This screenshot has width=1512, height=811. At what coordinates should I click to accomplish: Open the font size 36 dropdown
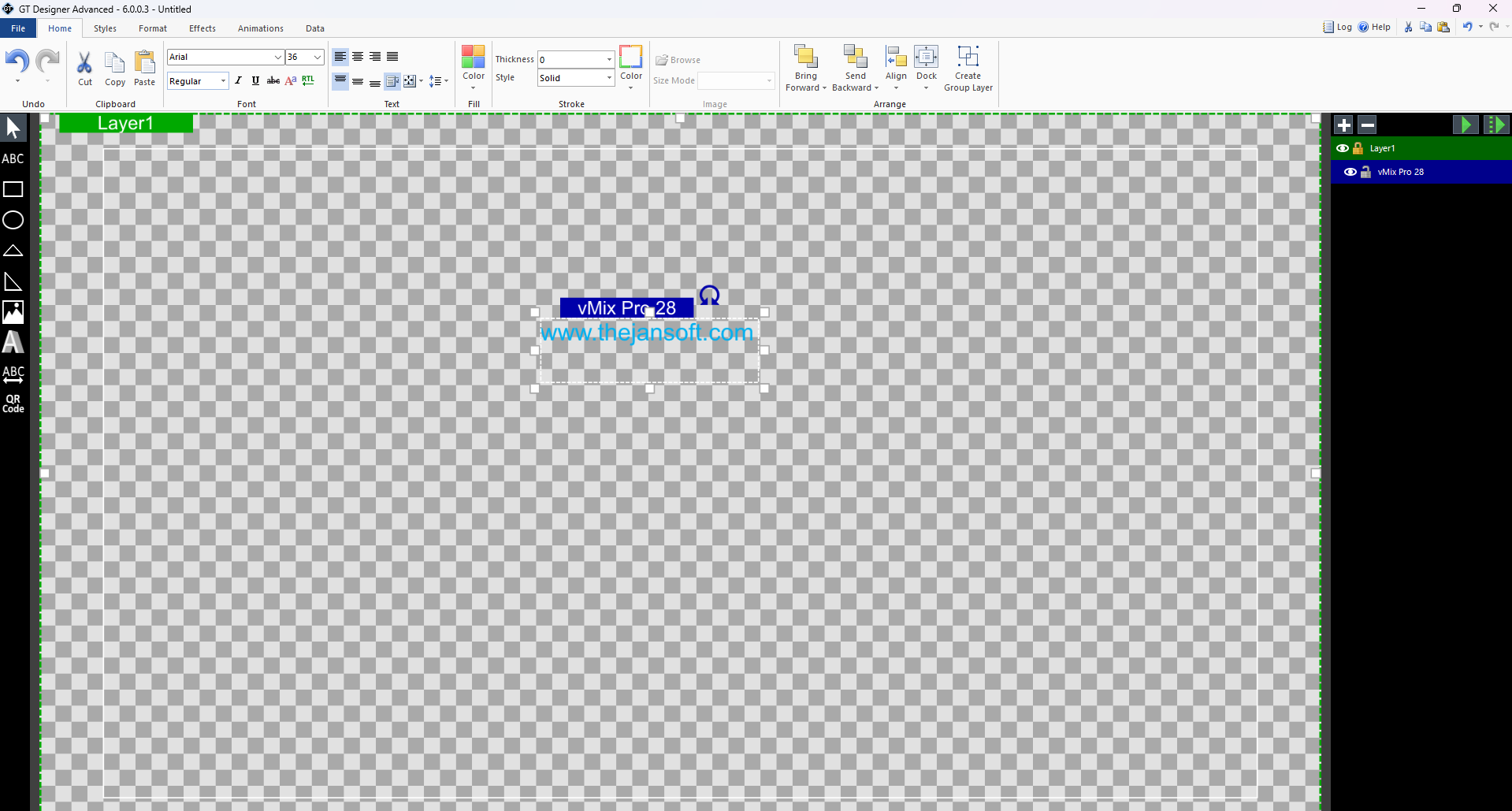318,57
